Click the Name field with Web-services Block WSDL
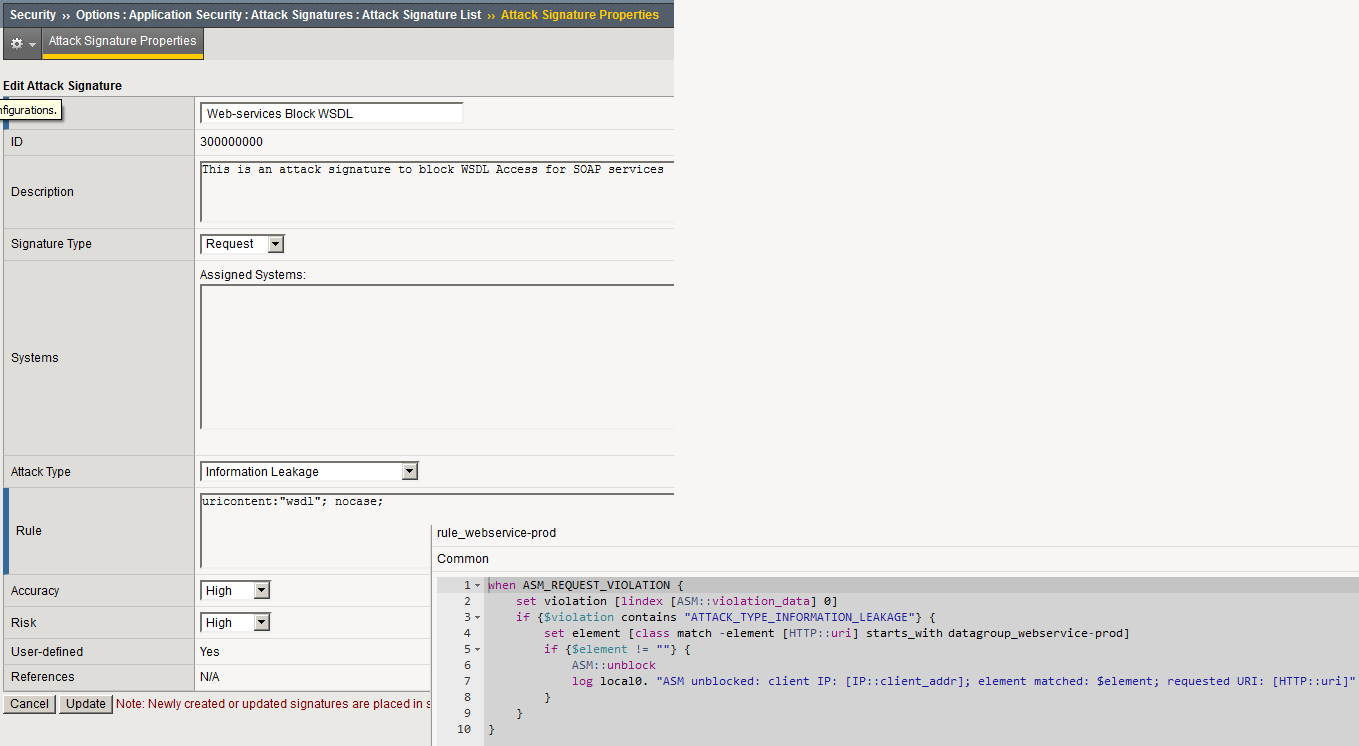1359x746 pixels. 331,114
